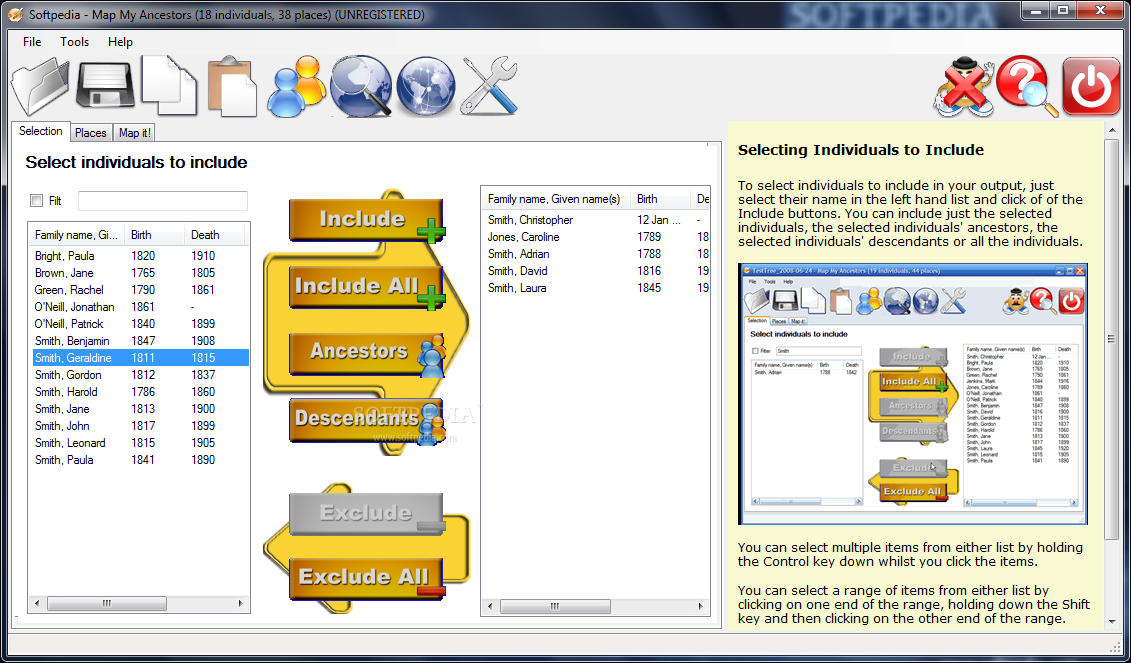Open file with the folder icon
1131x663 pixels.
tap(40, 87)
